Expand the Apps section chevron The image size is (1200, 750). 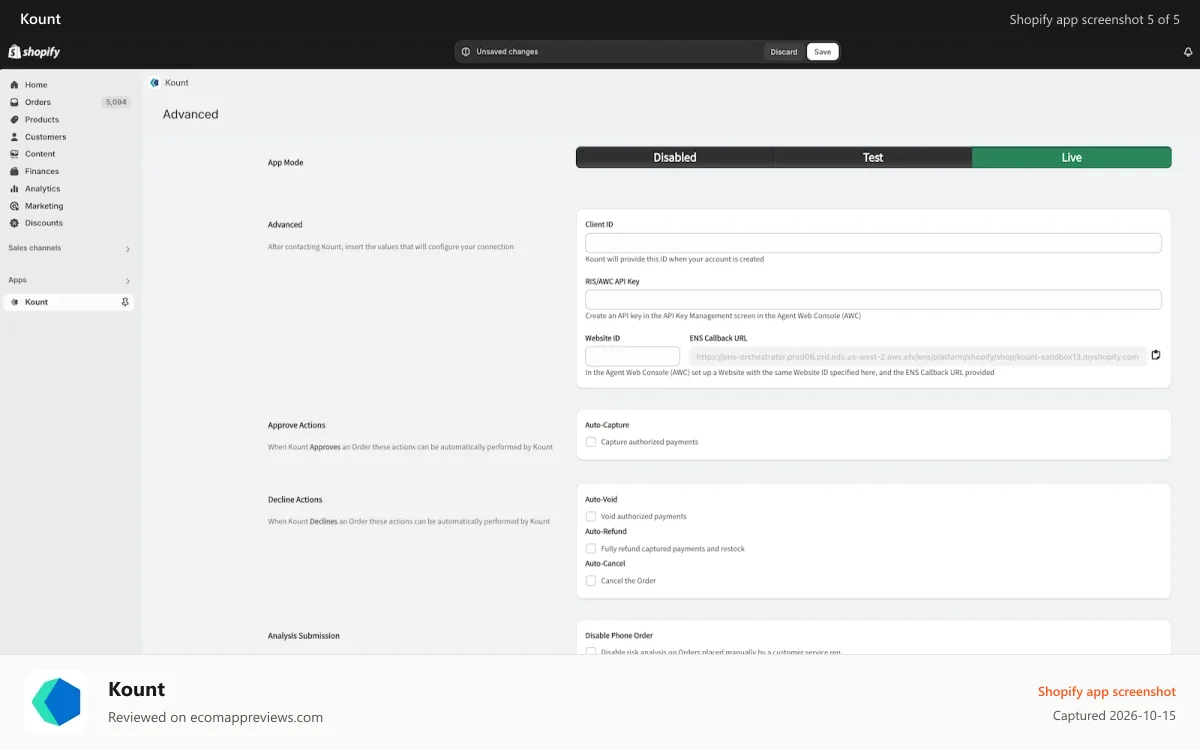pyautogui.click(x=127, y=281)
